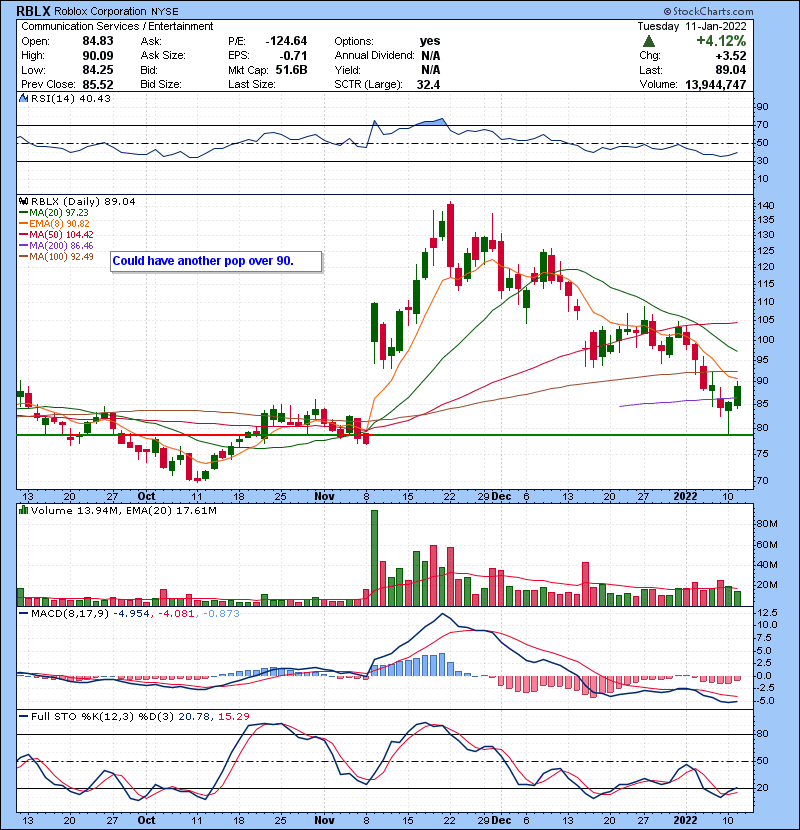Viewport: 800px width, 830px height.
Task: Click the RBLX ticker symbol in header
Action: tap(36, 11)
